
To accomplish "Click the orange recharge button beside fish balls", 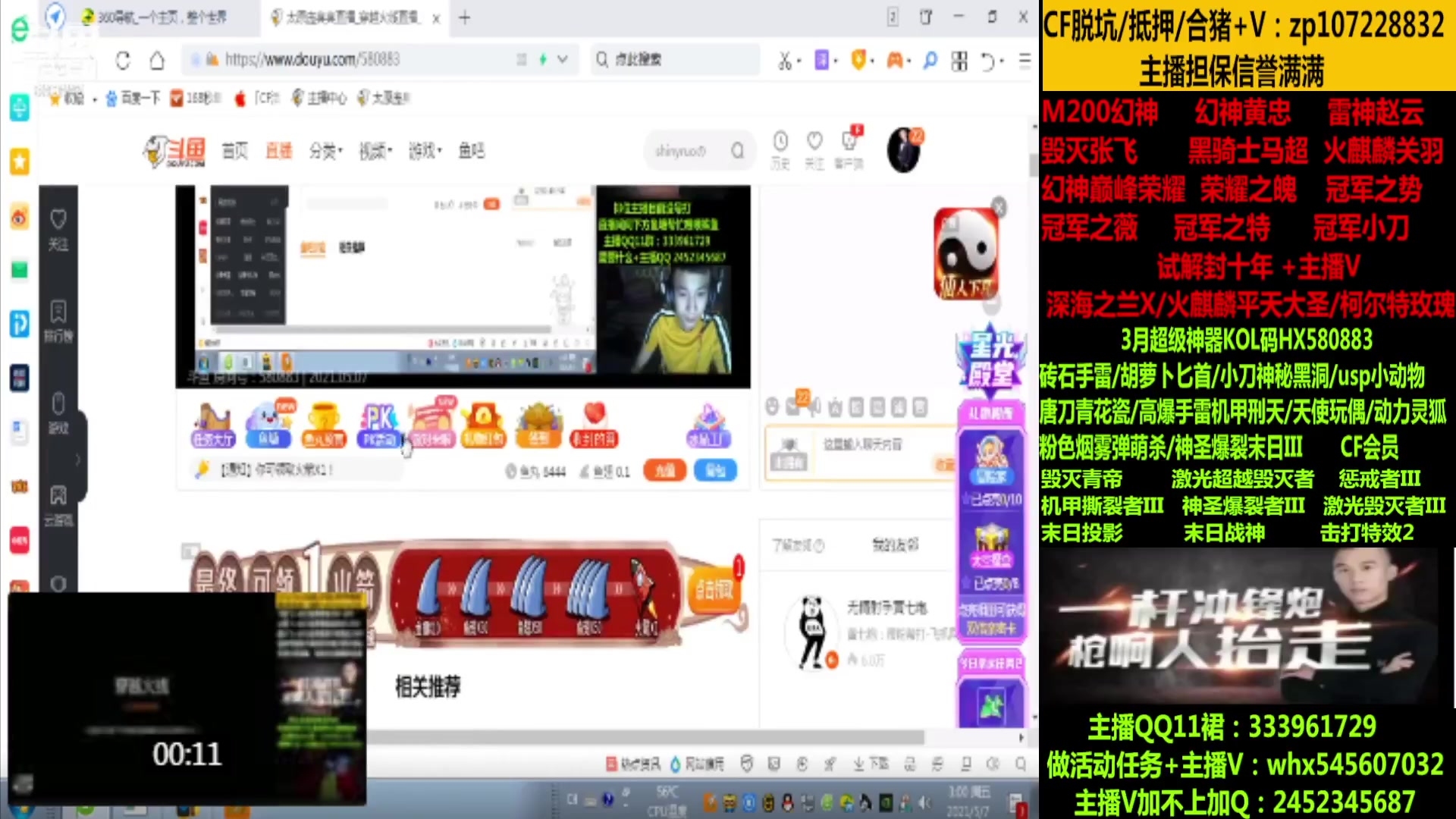I will [x=665, y=471].
